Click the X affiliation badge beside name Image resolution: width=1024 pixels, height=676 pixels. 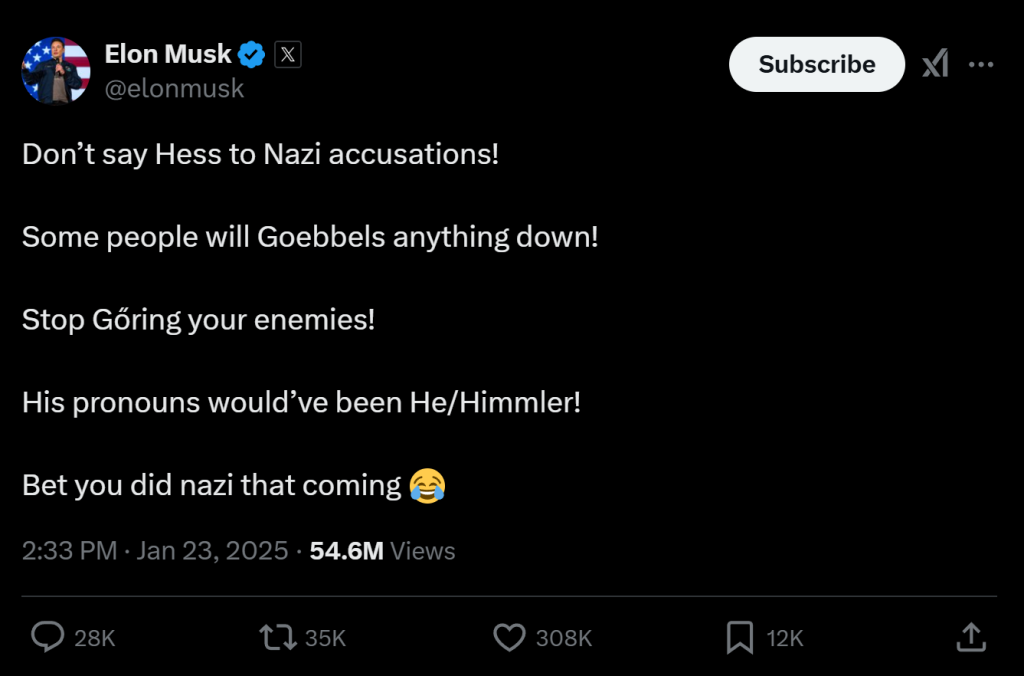click(287, 55)
